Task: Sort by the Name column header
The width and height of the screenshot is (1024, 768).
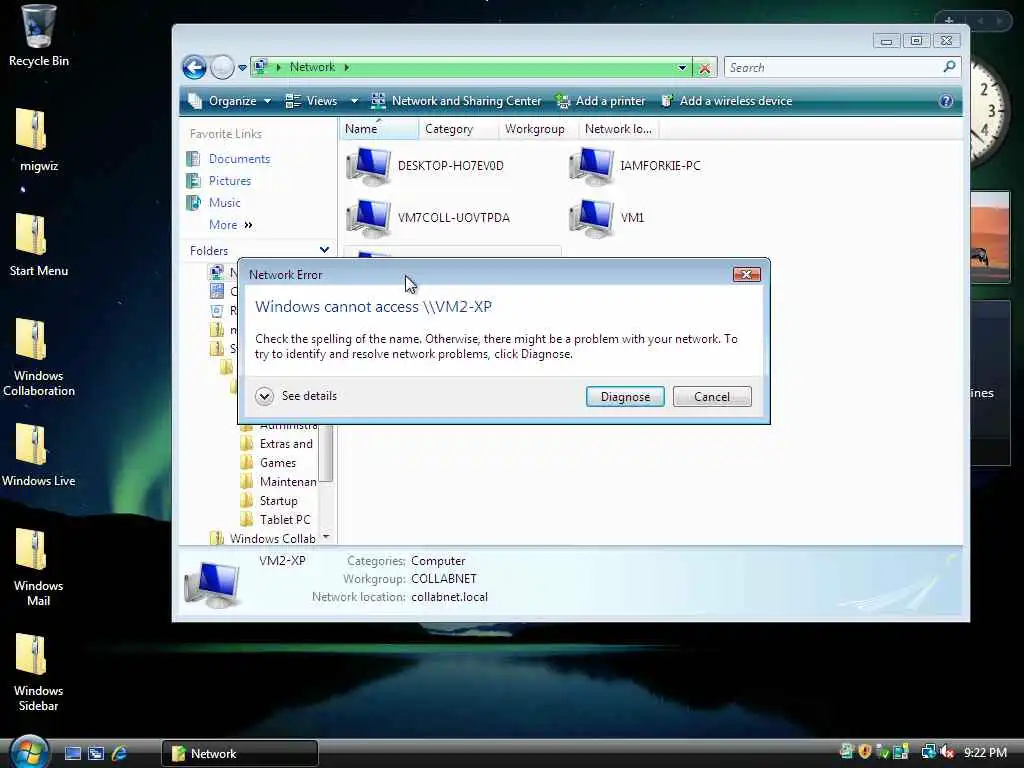Action: 379,129
